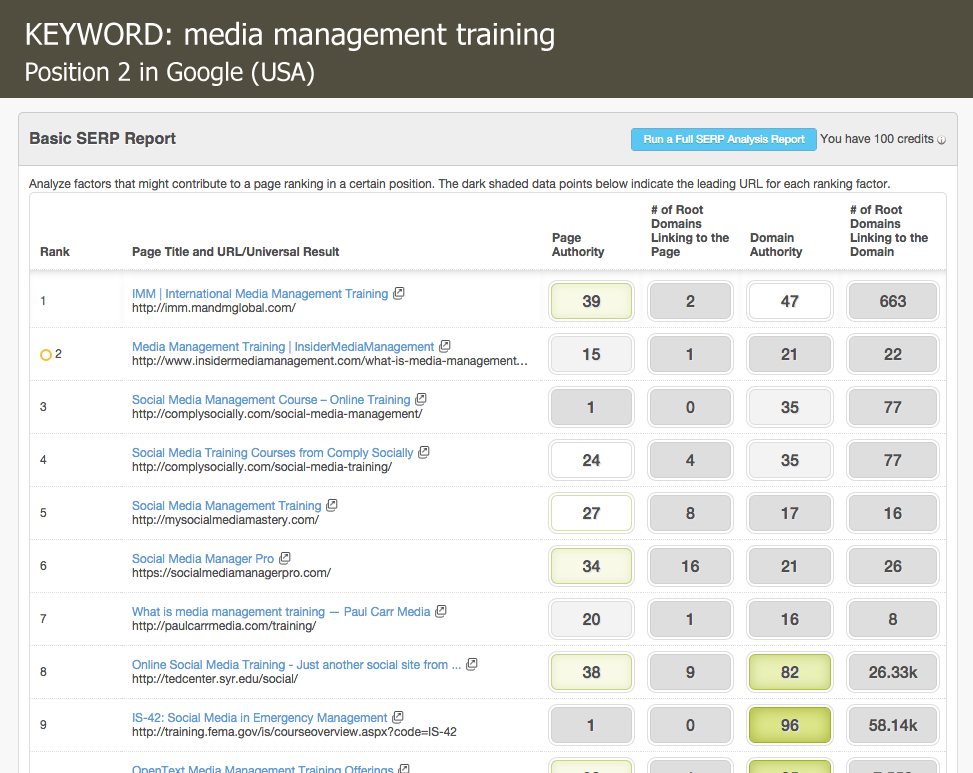This screenshot has width=973, height=773.
Task: Click the Basic SERP Report heading
Action: point(102,138)
